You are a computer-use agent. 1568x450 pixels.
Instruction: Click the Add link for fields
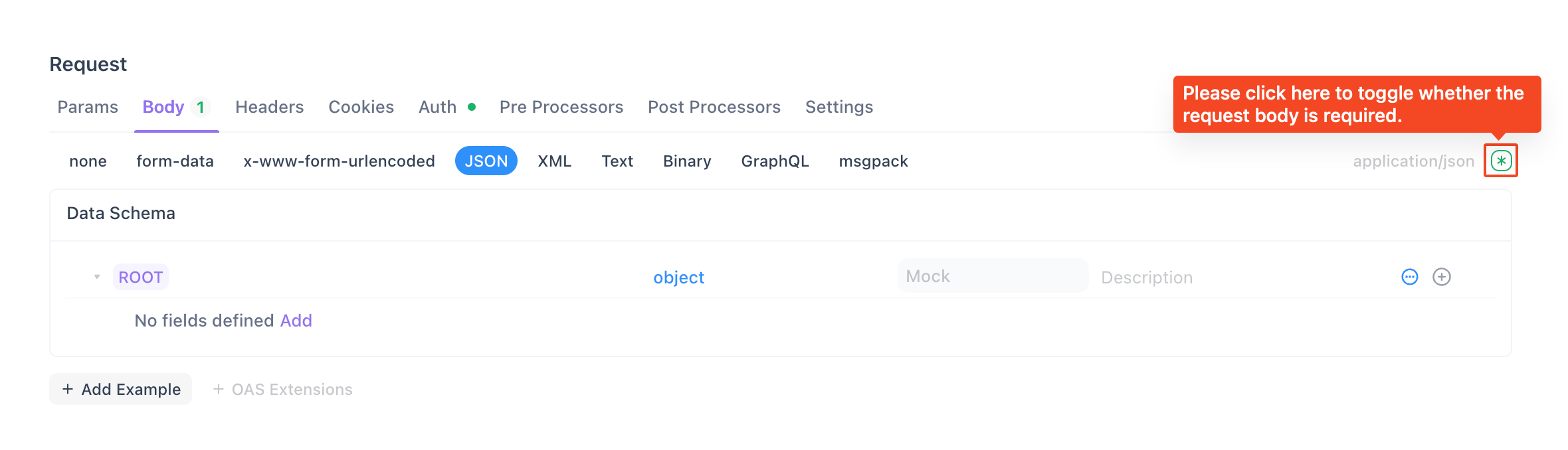296,321
